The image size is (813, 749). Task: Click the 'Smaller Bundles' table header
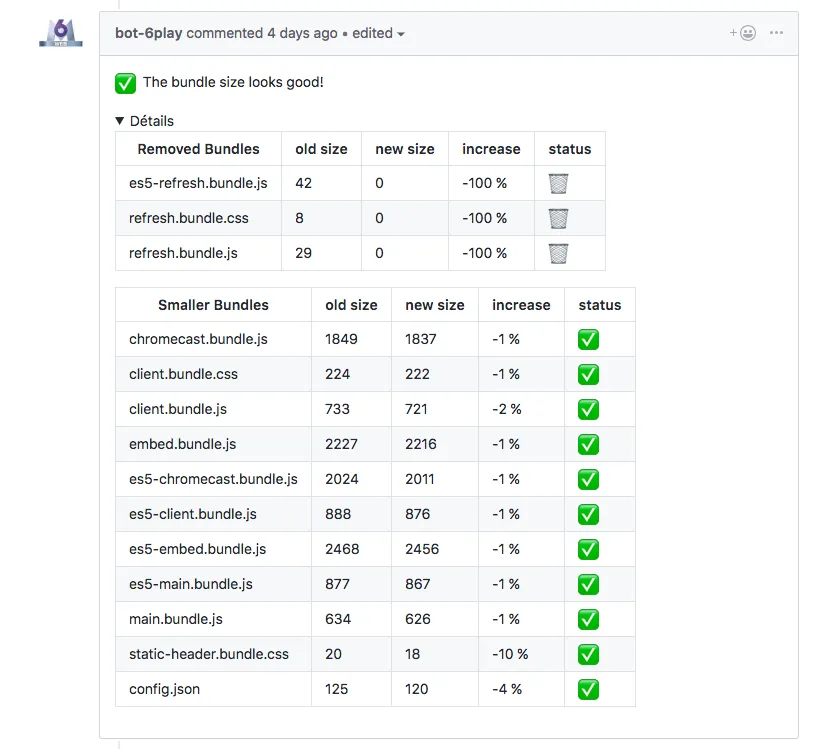click(213, 305)
